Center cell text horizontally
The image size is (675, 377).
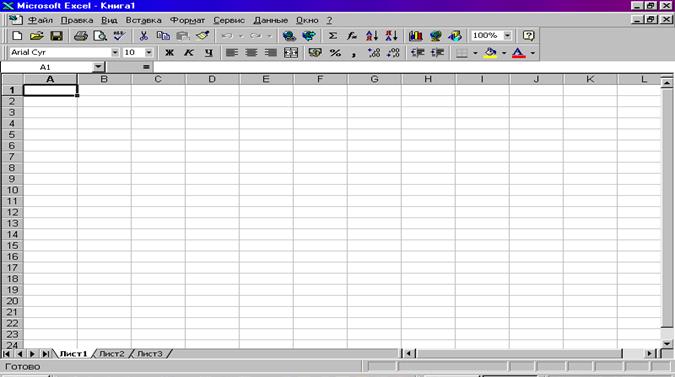pos(251,53)
